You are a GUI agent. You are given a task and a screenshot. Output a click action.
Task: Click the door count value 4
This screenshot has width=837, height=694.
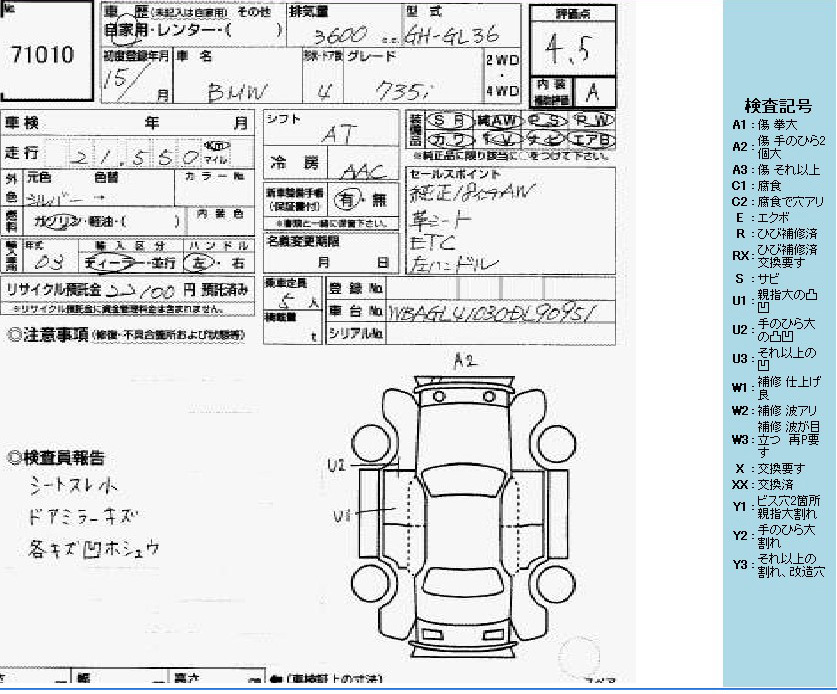pos(323,93)
